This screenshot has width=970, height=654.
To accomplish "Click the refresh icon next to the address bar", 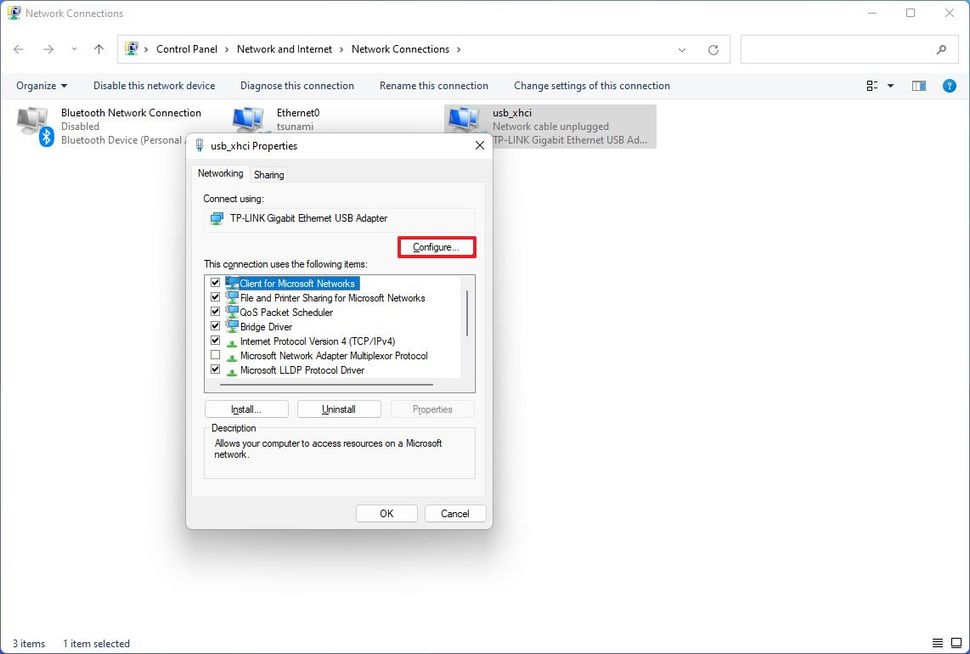I will click(x=715, y=49).
